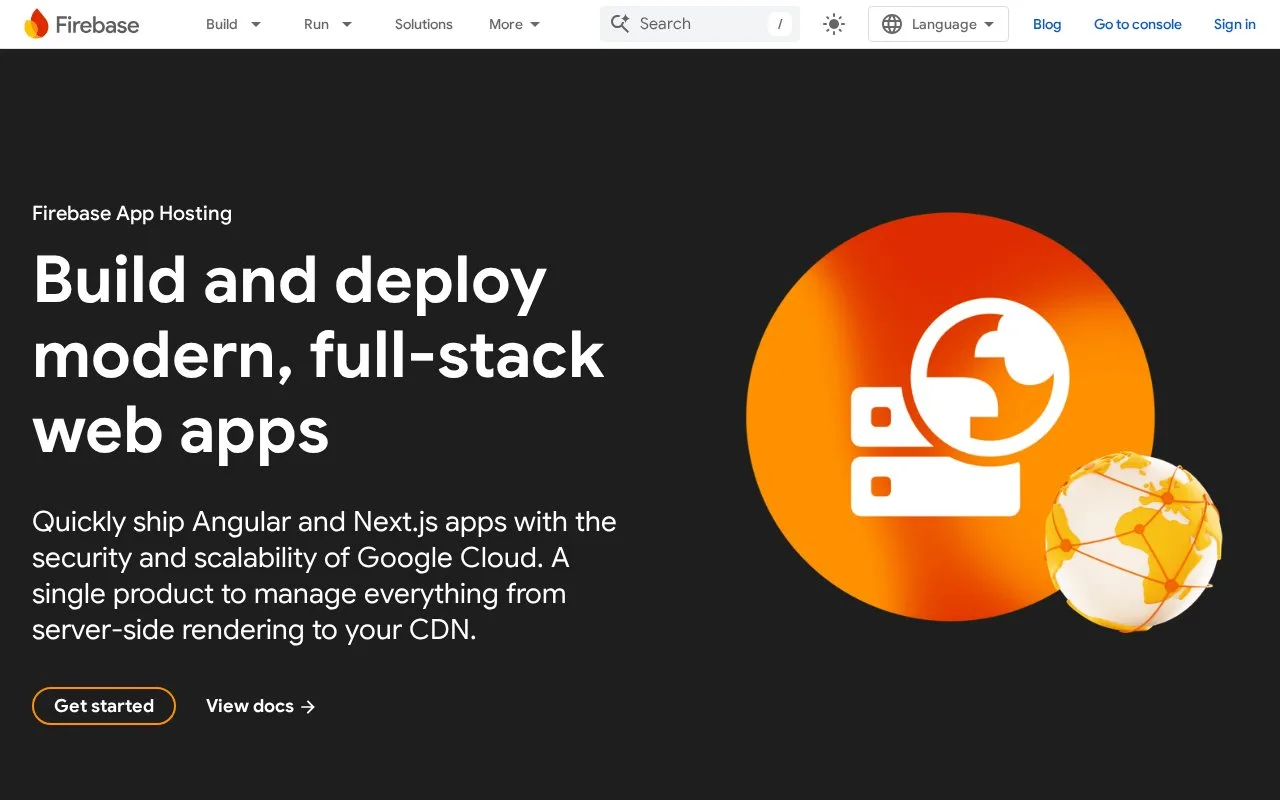Viewport: 1280px width, 800px height.
Task: Click the globe icon in Language selector
Action: pyautogui.click(x=892, y=24)
